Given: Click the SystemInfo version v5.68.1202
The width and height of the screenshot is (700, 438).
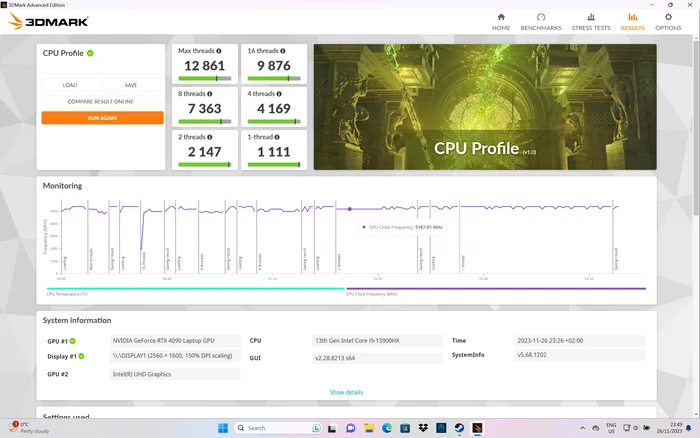Looking at the screenshot, I should point(579,355).
